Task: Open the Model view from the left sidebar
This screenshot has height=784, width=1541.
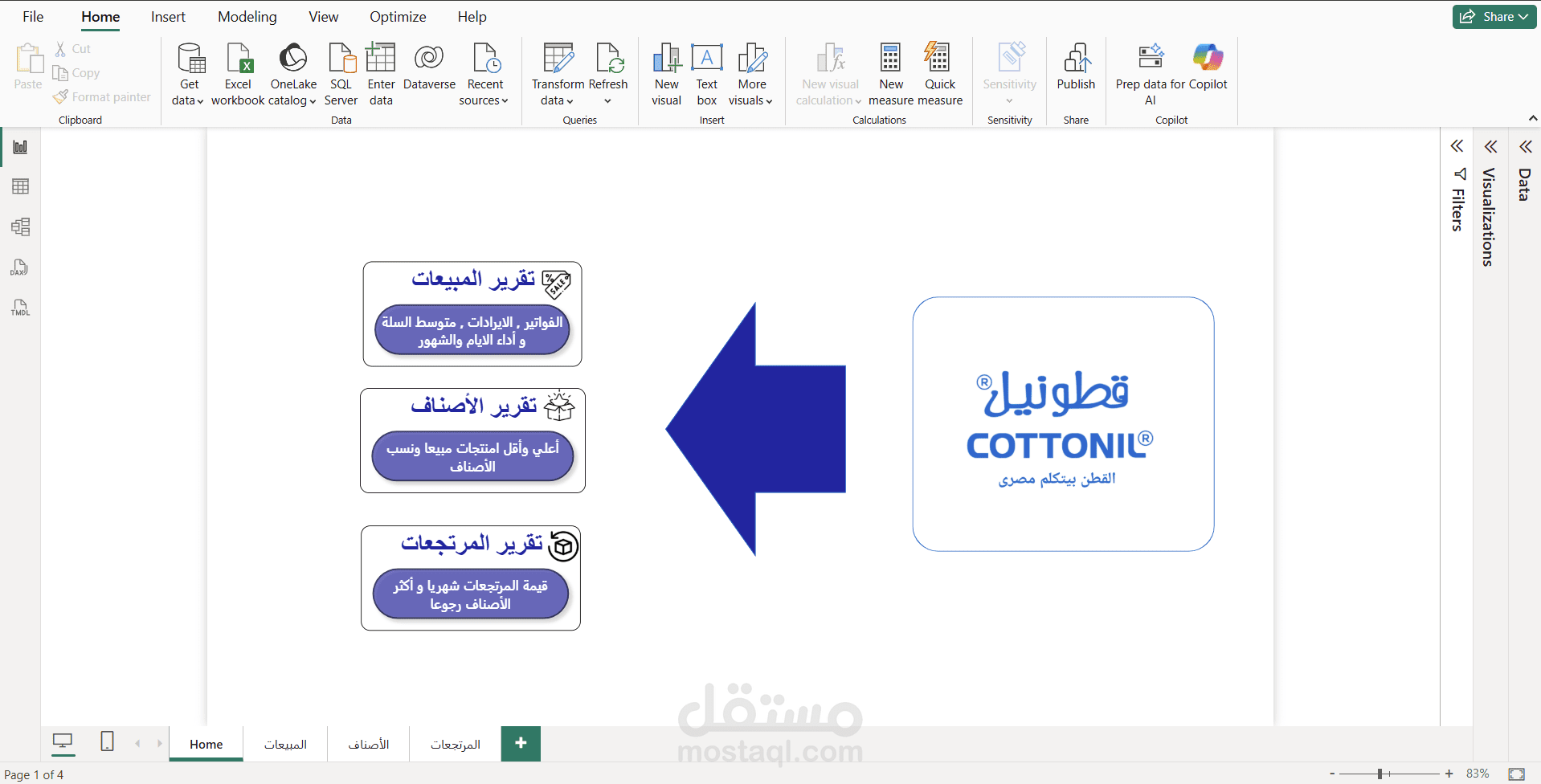Action: click(20, 227)
